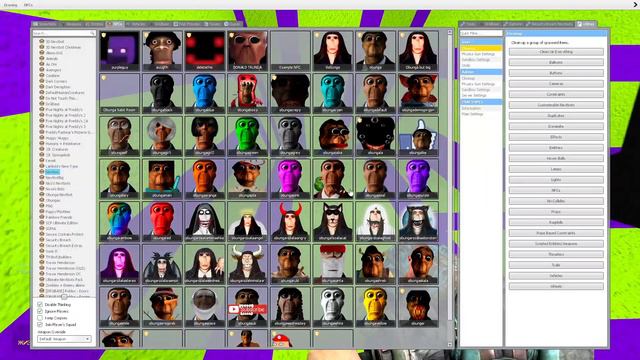Switch to the Spawnlists tab

tap(46, 24)
